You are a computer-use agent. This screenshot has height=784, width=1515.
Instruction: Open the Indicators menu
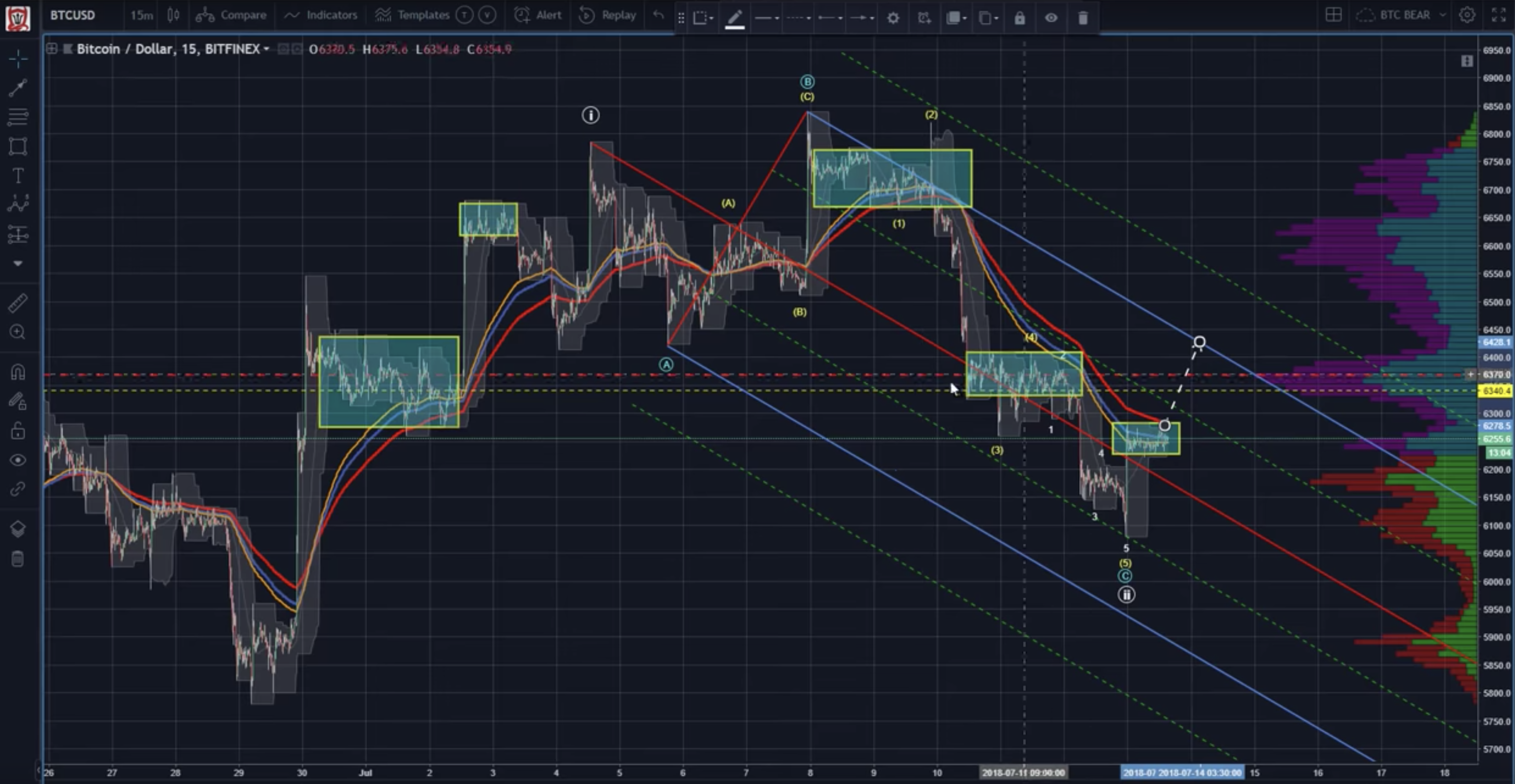321,15
